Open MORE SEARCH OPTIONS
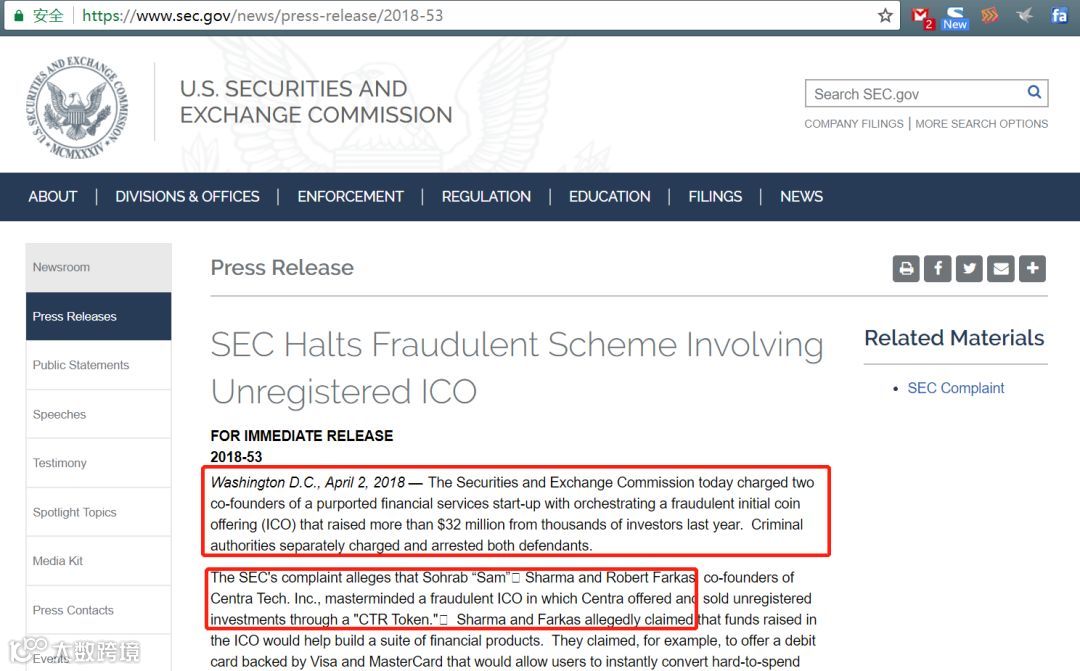Viewport: 1080px width, 671px height. click(x=981, y=124)
